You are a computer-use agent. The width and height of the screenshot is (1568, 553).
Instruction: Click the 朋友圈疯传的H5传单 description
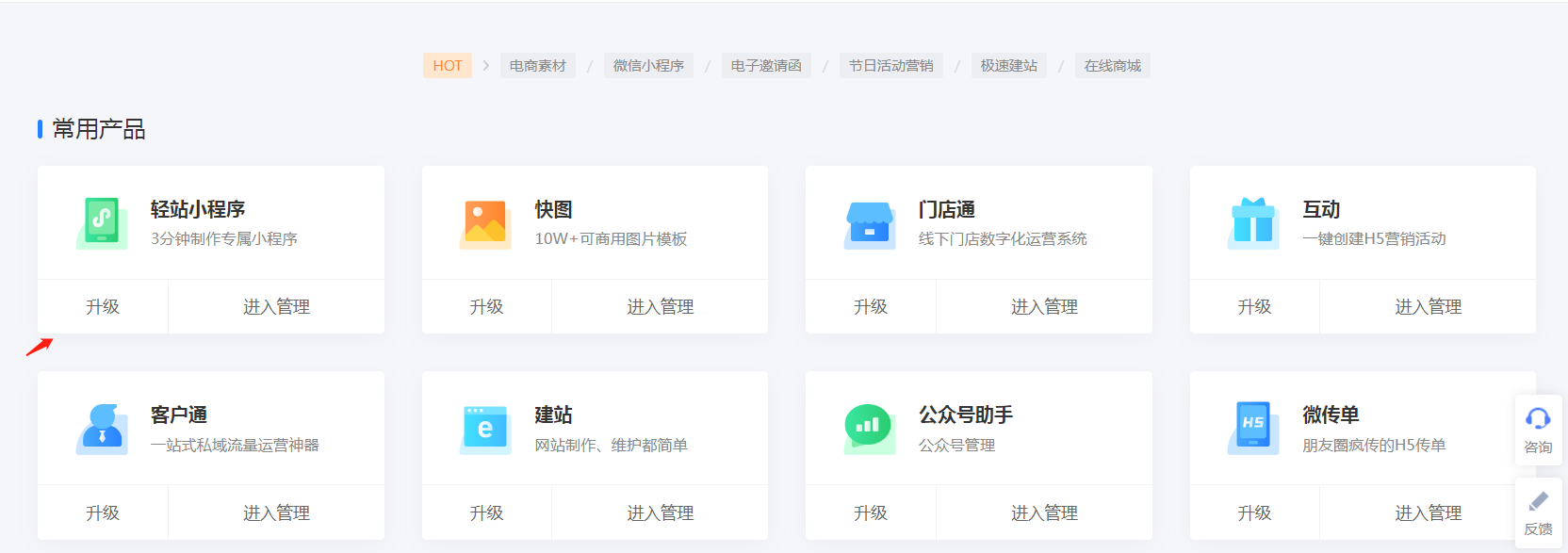(1374, 445)
